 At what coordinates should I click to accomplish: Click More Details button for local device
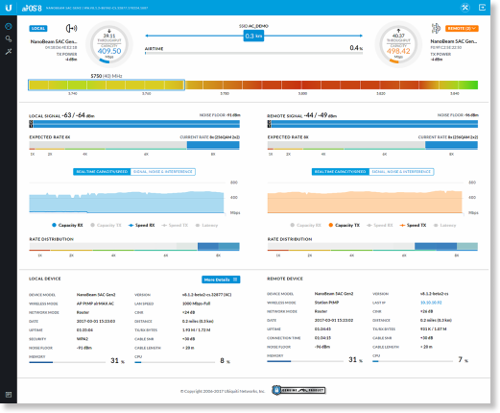pyautogui.click(x=221, y=279)
